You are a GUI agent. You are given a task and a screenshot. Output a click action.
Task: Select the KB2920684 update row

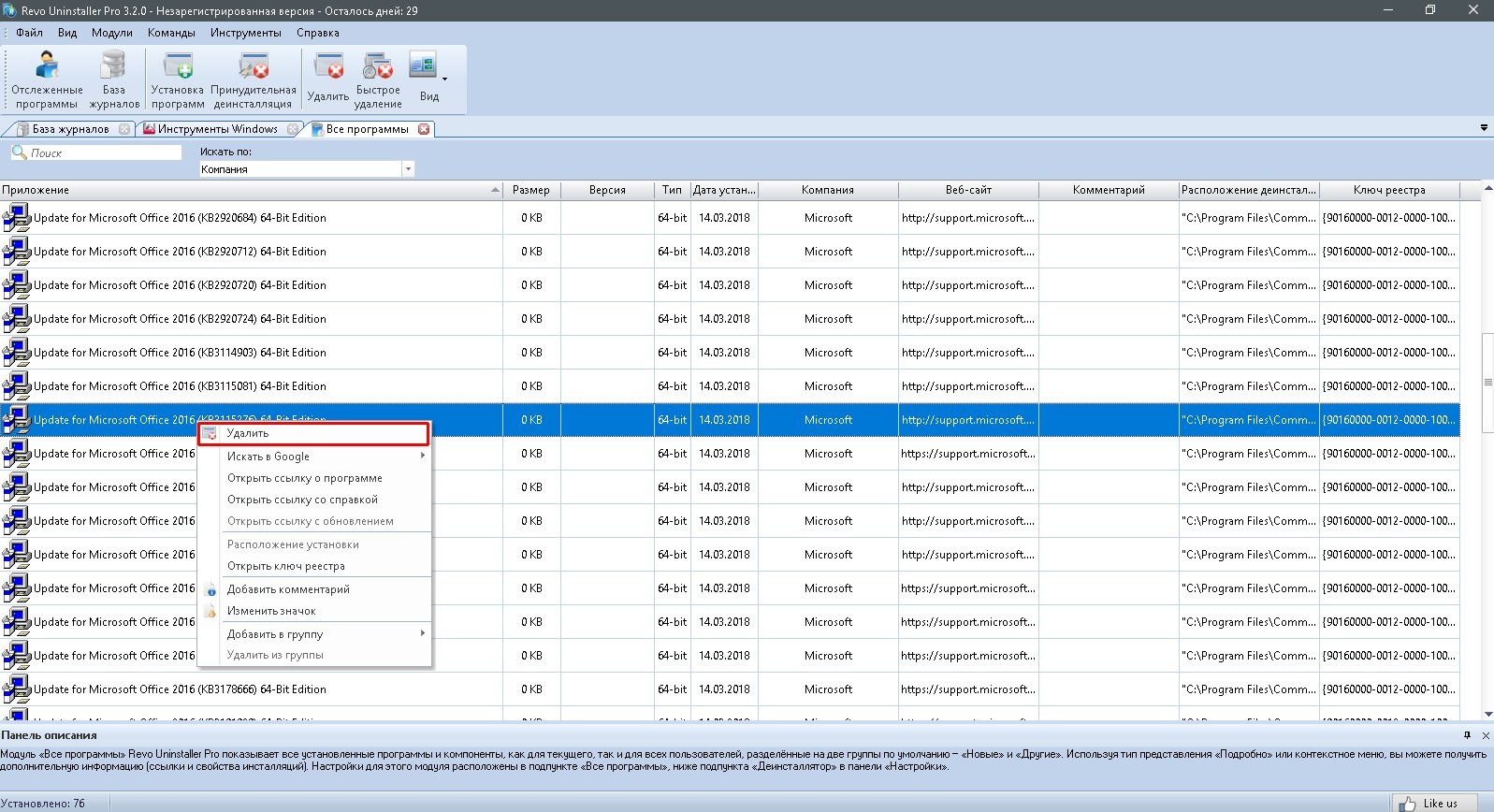pos(730,218)
